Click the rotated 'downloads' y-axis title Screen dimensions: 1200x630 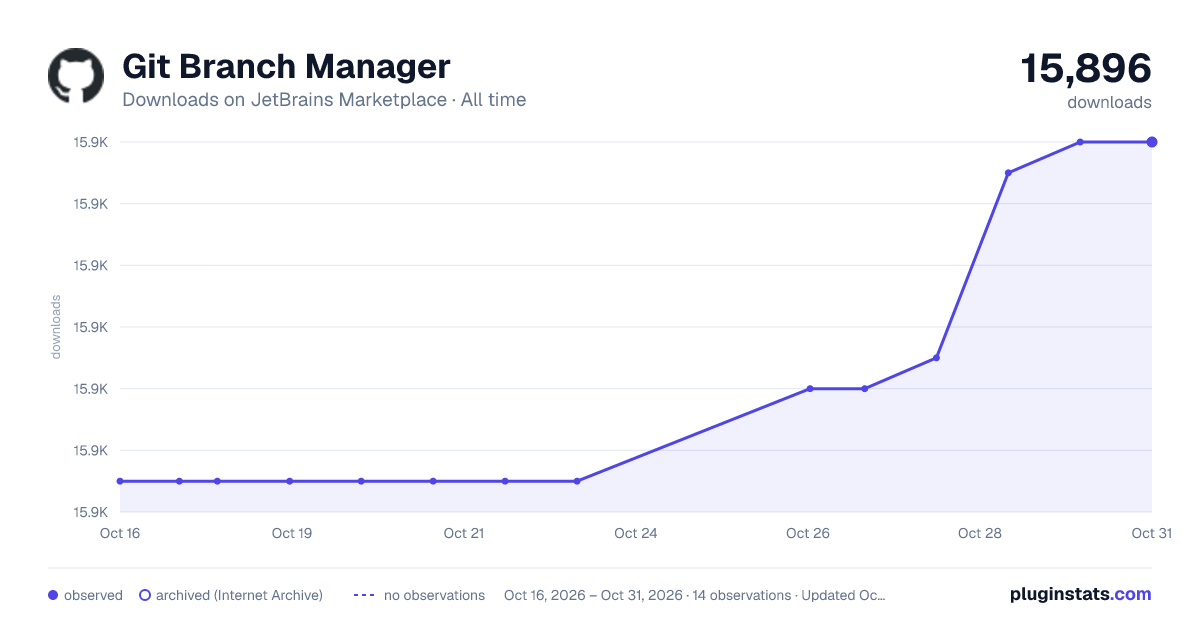click(x=56, y=327)
